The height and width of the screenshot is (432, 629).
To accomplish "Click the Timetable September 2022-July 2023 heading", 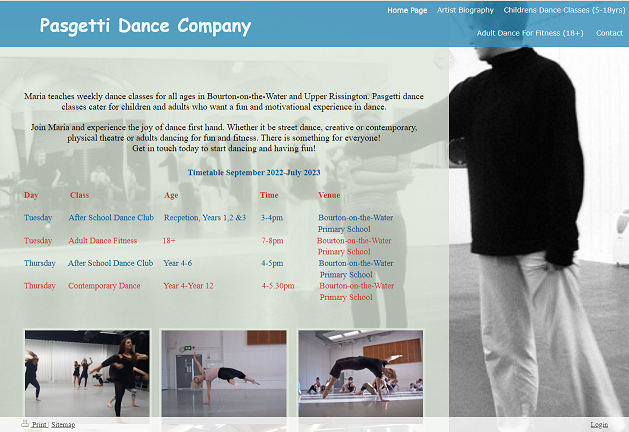I will pyautogui.click(x=254, y=172).
